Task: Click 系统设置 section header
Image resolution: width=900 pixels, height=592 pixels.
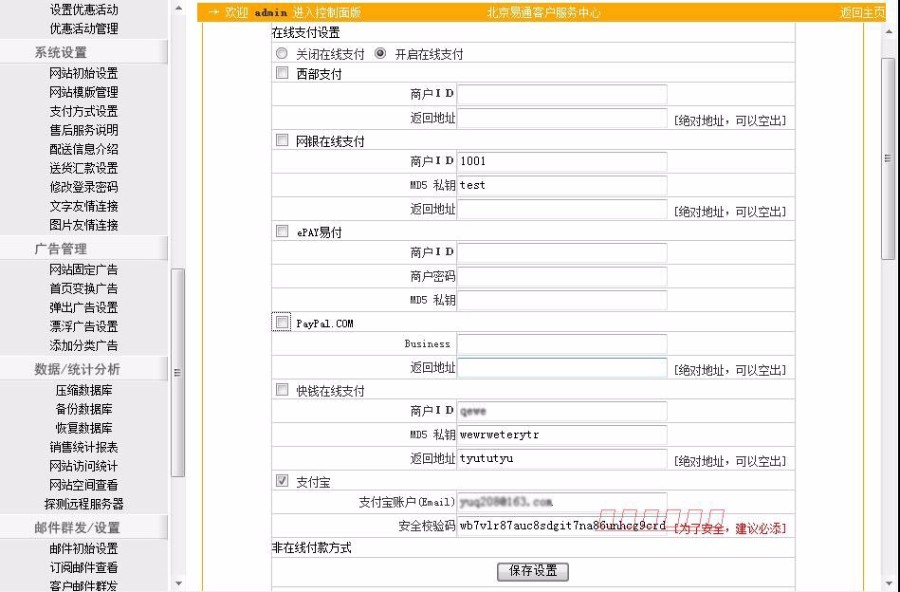Action: (61, 52)
